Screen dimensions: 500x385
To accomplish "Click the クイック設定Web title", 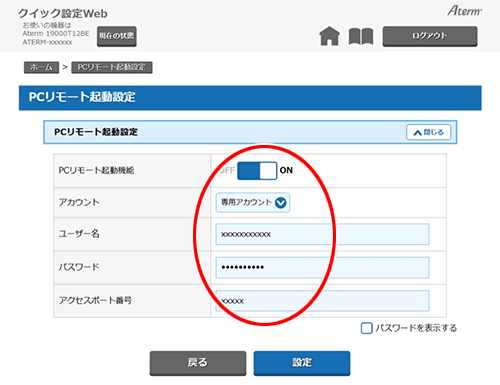I will [63, 13].
